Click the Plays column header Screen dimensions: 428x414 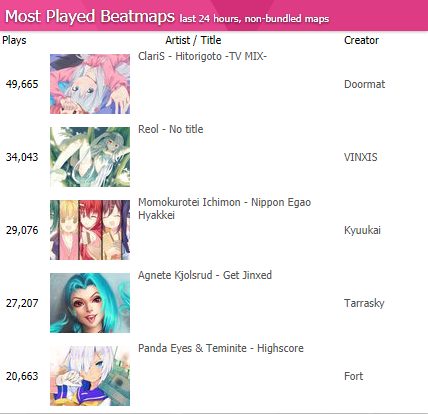point(14,40)
